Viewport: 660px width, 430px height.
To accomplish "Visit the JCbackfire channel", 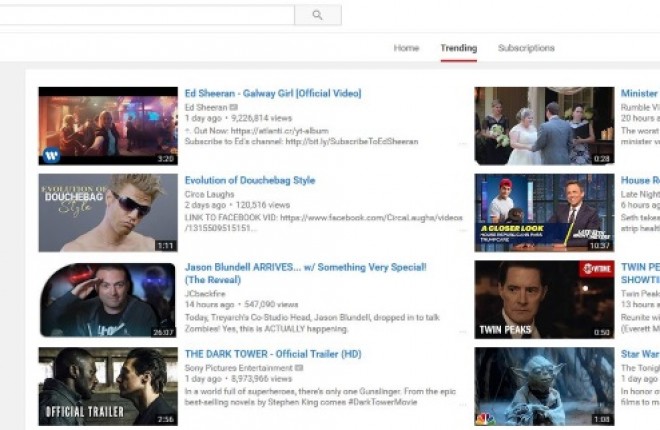I will click(205, 294).
